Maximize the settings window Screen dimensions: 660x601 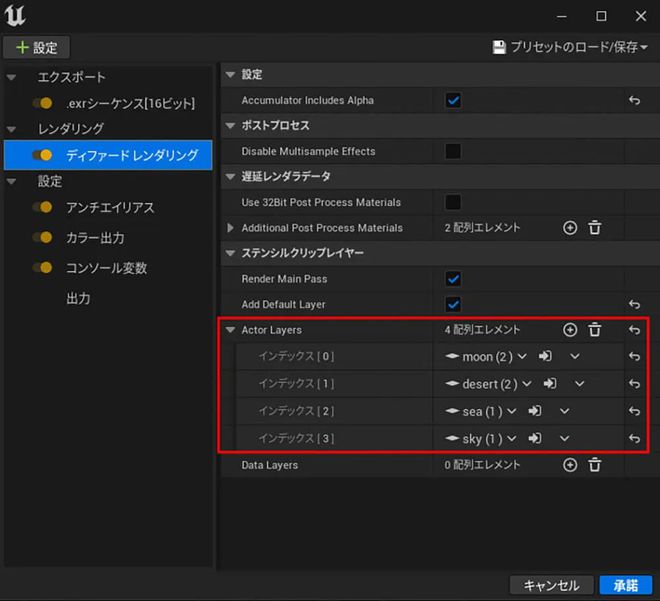601,16
